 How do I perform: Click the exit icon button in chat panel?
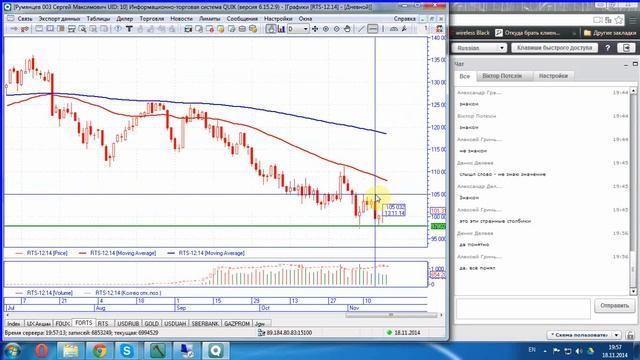tap(627, 48)
